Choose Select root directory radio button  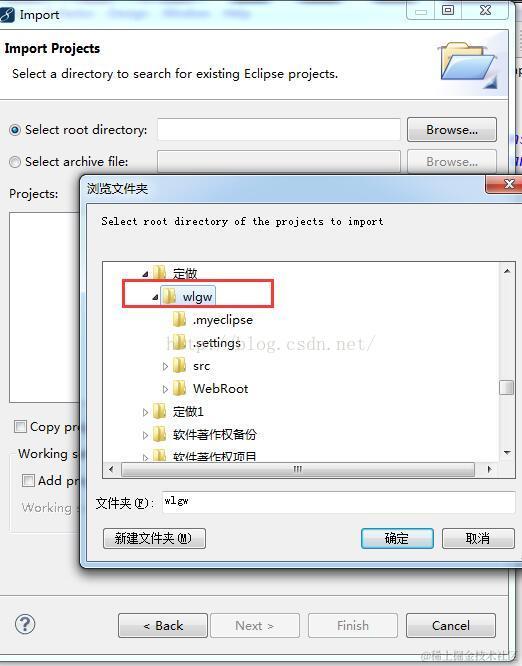[15, 130]
